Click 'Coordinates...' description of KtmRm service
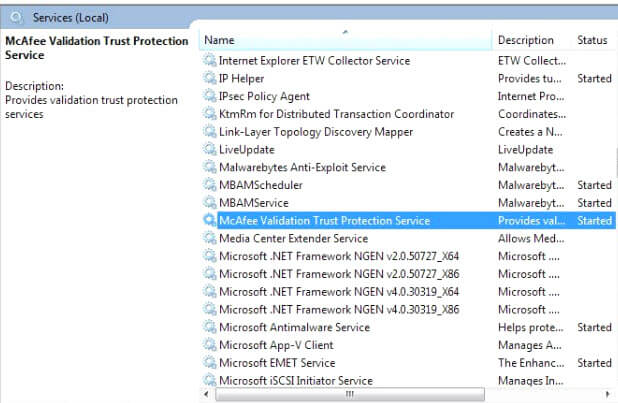Viewport: 618px width, 403px height. pos(532,114)
